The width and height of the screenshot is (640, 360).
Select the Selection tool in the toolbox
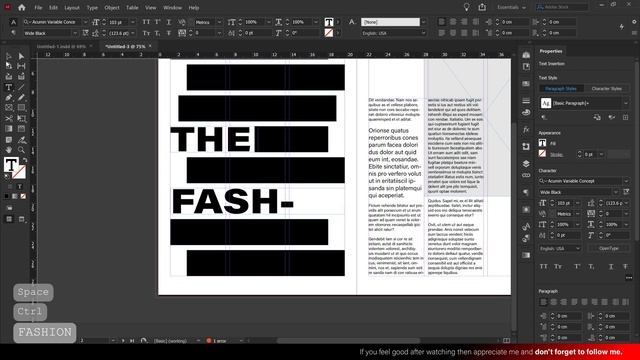point(9,56)
